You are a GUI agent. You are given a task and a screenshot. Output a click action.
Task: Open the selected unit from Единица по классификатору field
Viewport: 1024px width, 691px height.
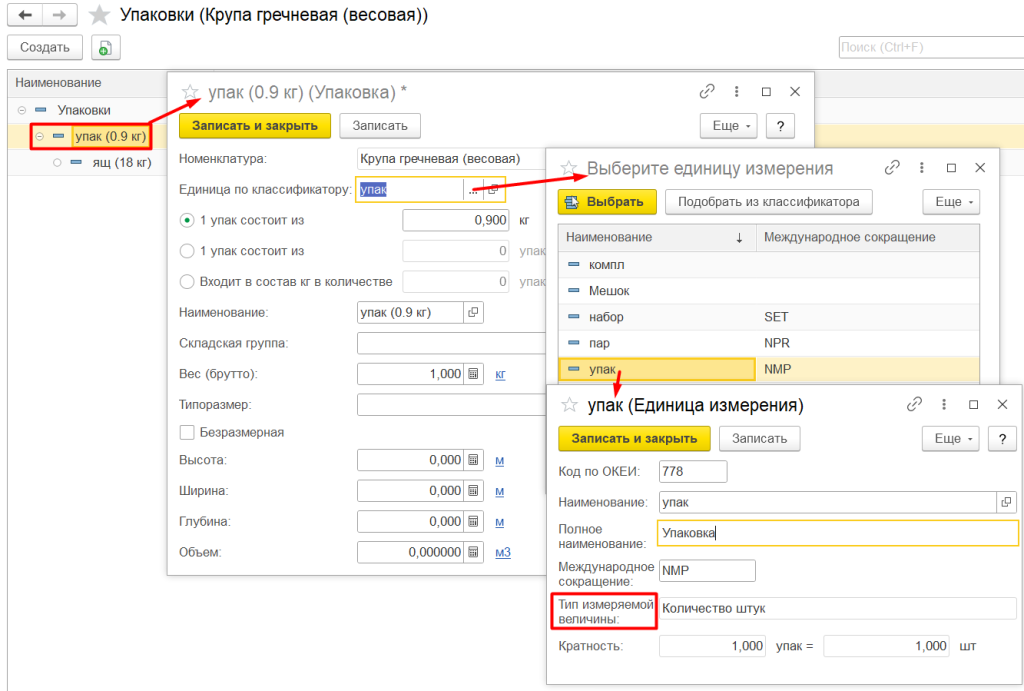click(x=493, y=189)
